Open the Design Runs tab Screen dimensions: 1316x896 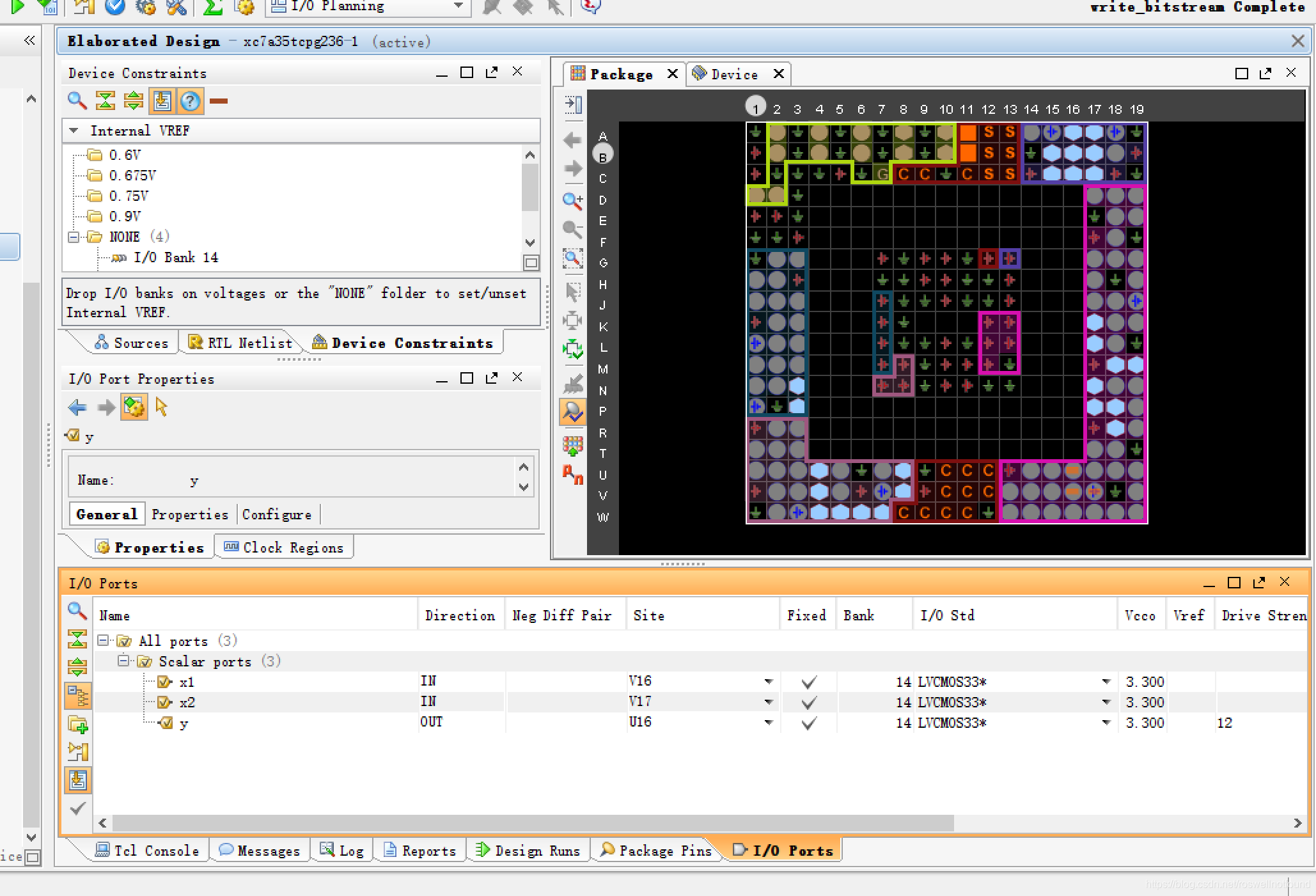tap(528, 851)
